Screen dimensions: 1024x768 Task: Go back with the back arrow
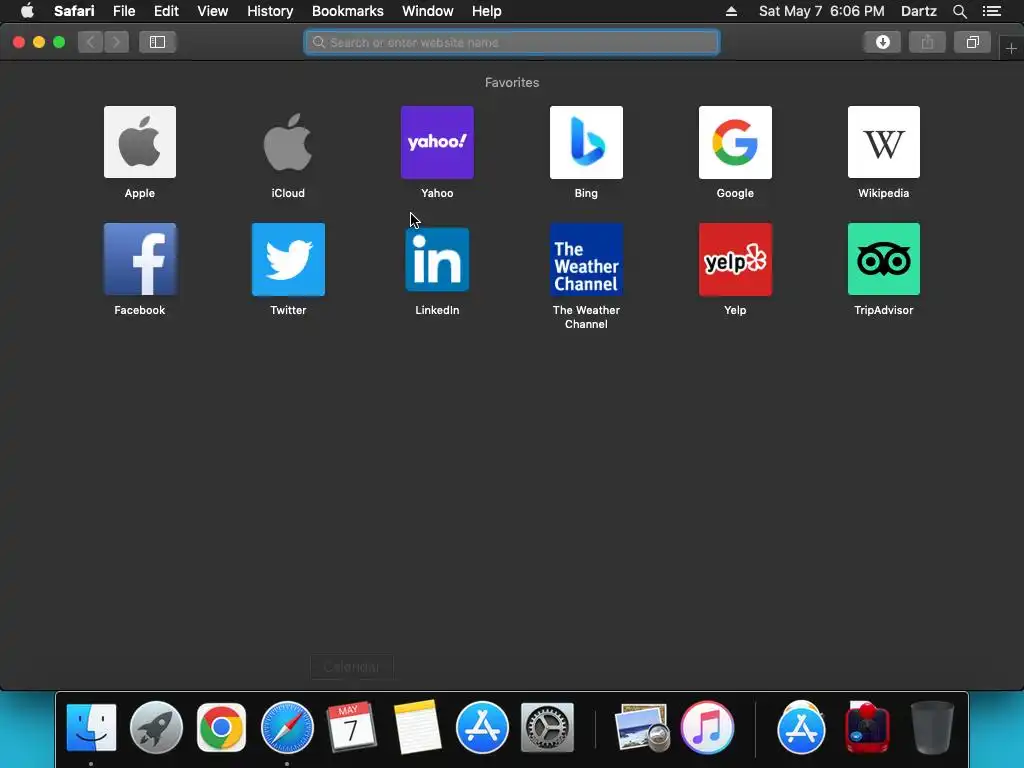(x=91, y=42)
